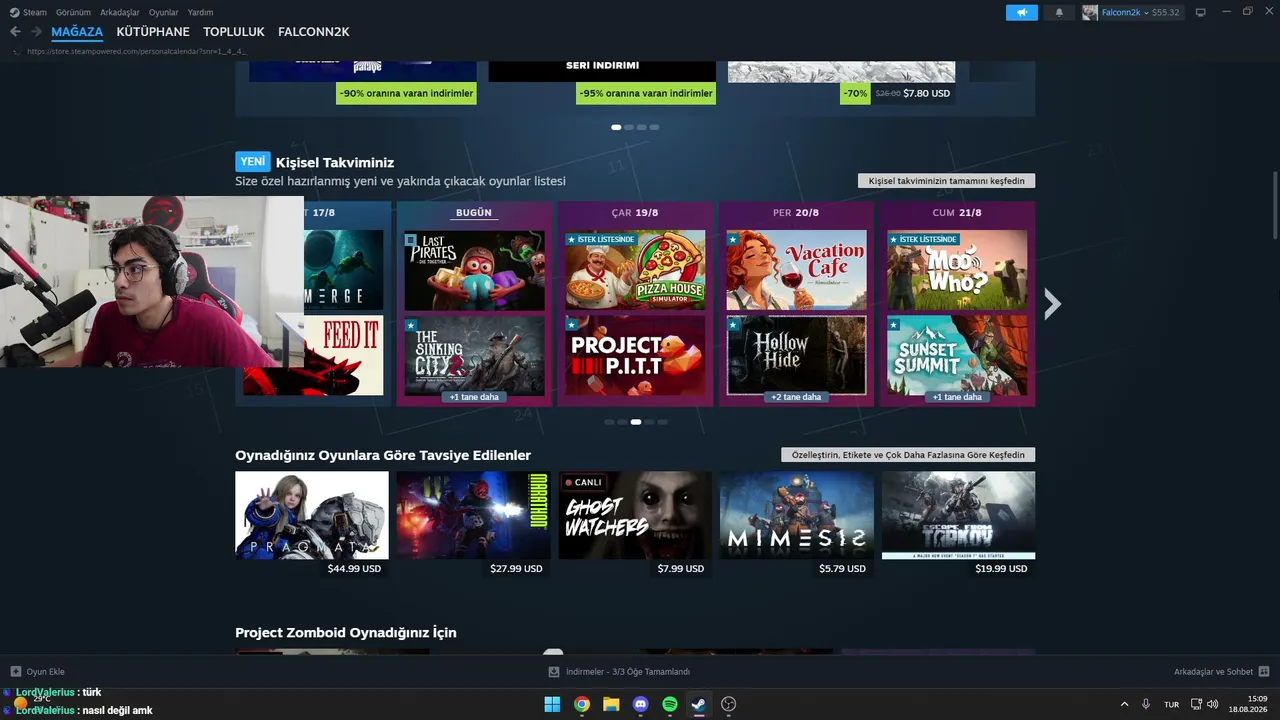Go back with the Steam back arrow
The image size is (1280, 720).
click(15, 32)
